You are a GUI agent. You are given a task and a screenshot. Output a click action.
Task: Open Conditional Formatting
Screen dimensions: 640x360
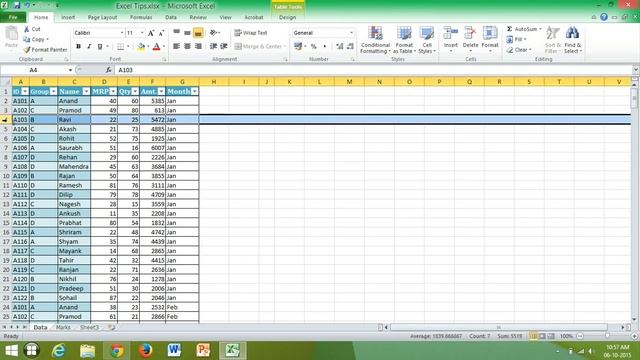click(375, 40)
